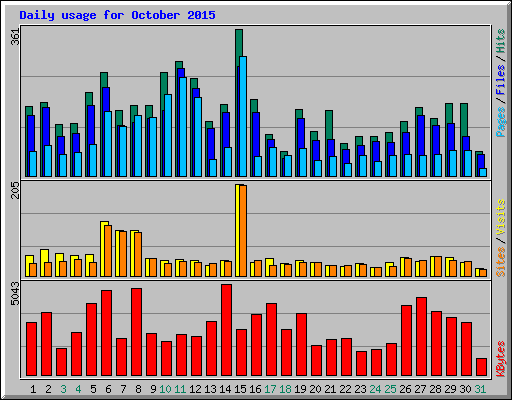
Task: Click green day label '24' on the x-axis
Action: (375, 389)
